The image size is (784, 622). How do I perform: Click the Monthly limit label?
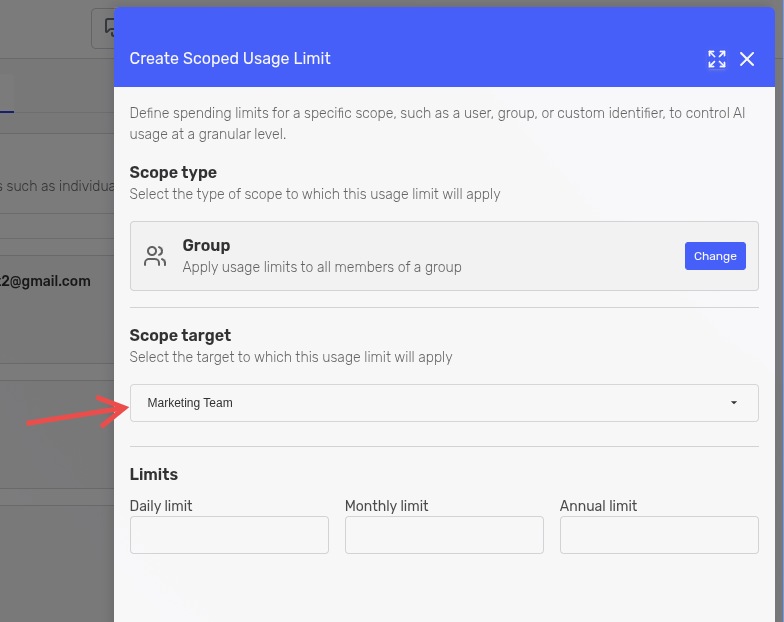click(386, 506)
